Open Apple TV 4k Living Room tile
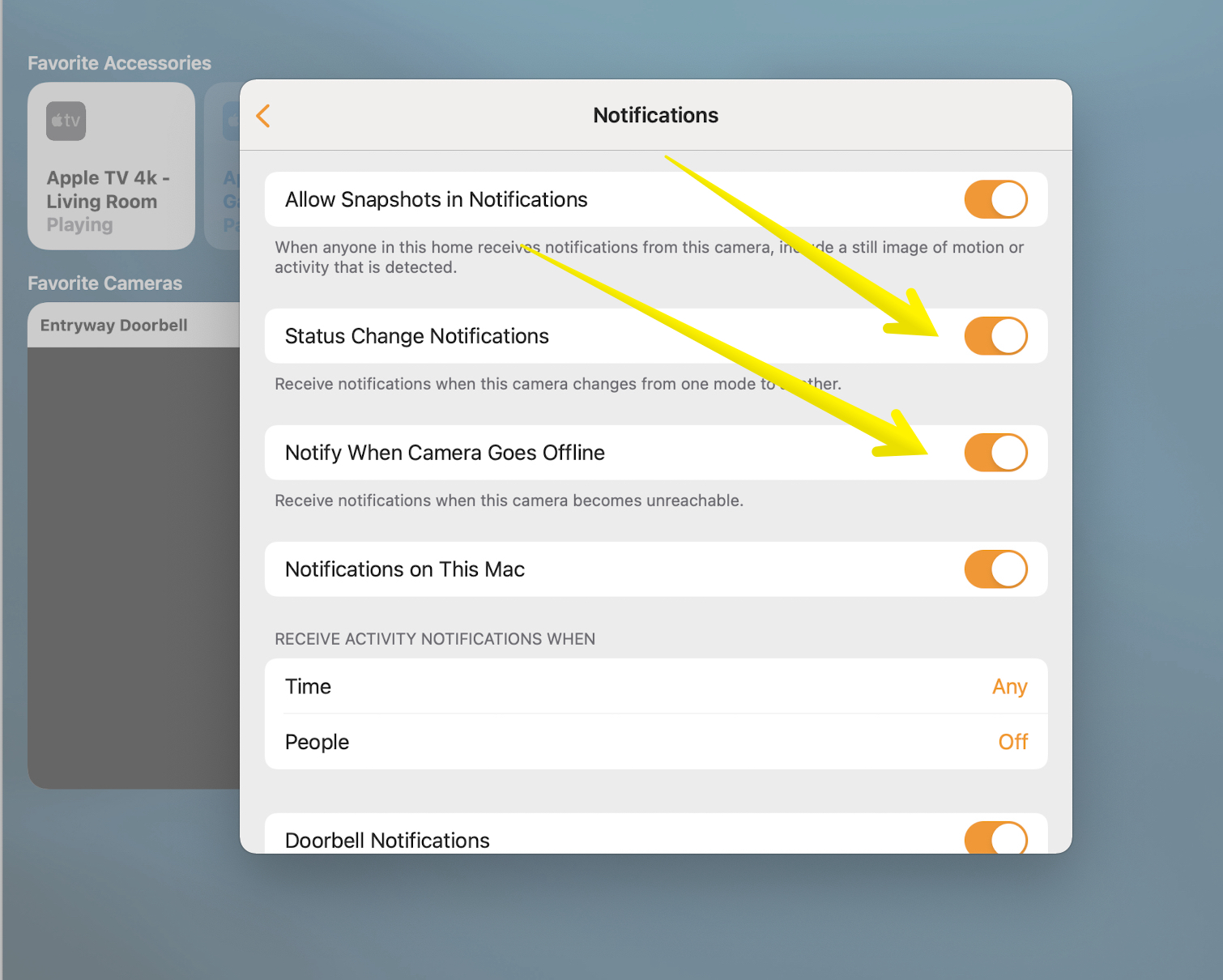Viewport: 1223px width, 980px height. (x=111, y=166)
